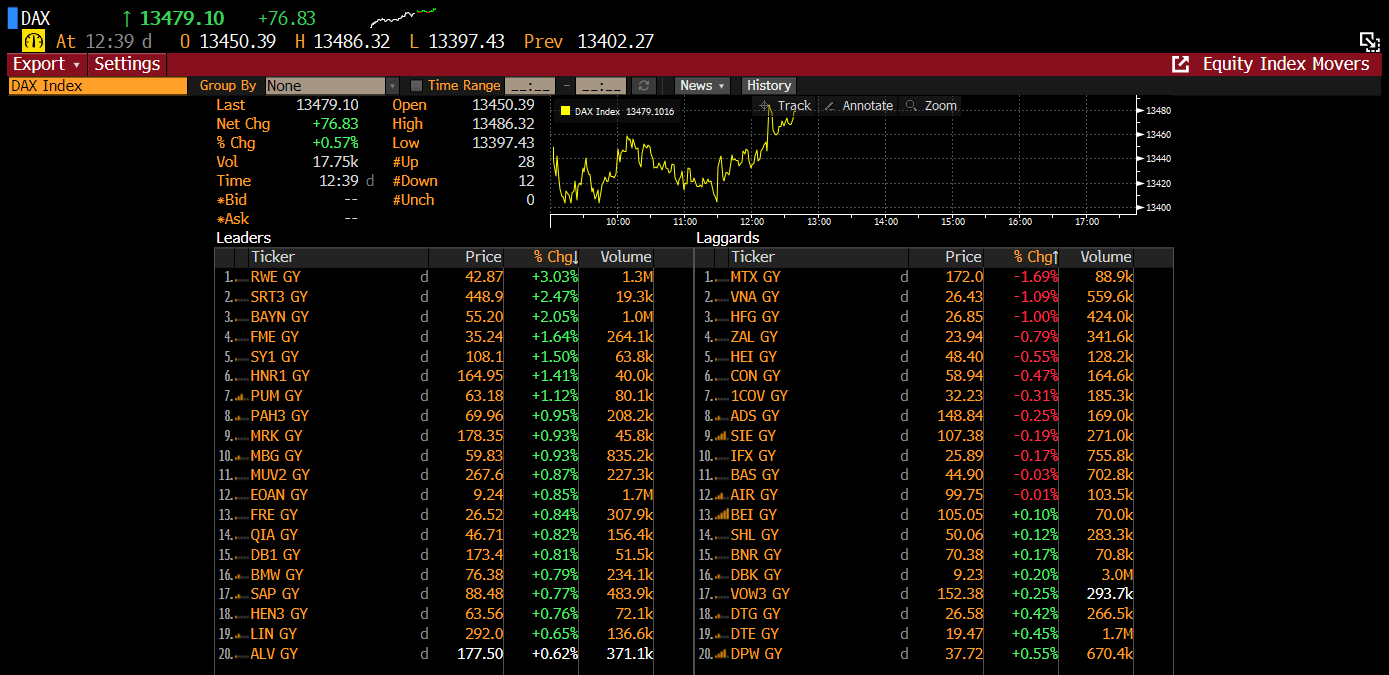Sort Leaders by % Chg column
The image size is (1389, 675).
[555, 257]
